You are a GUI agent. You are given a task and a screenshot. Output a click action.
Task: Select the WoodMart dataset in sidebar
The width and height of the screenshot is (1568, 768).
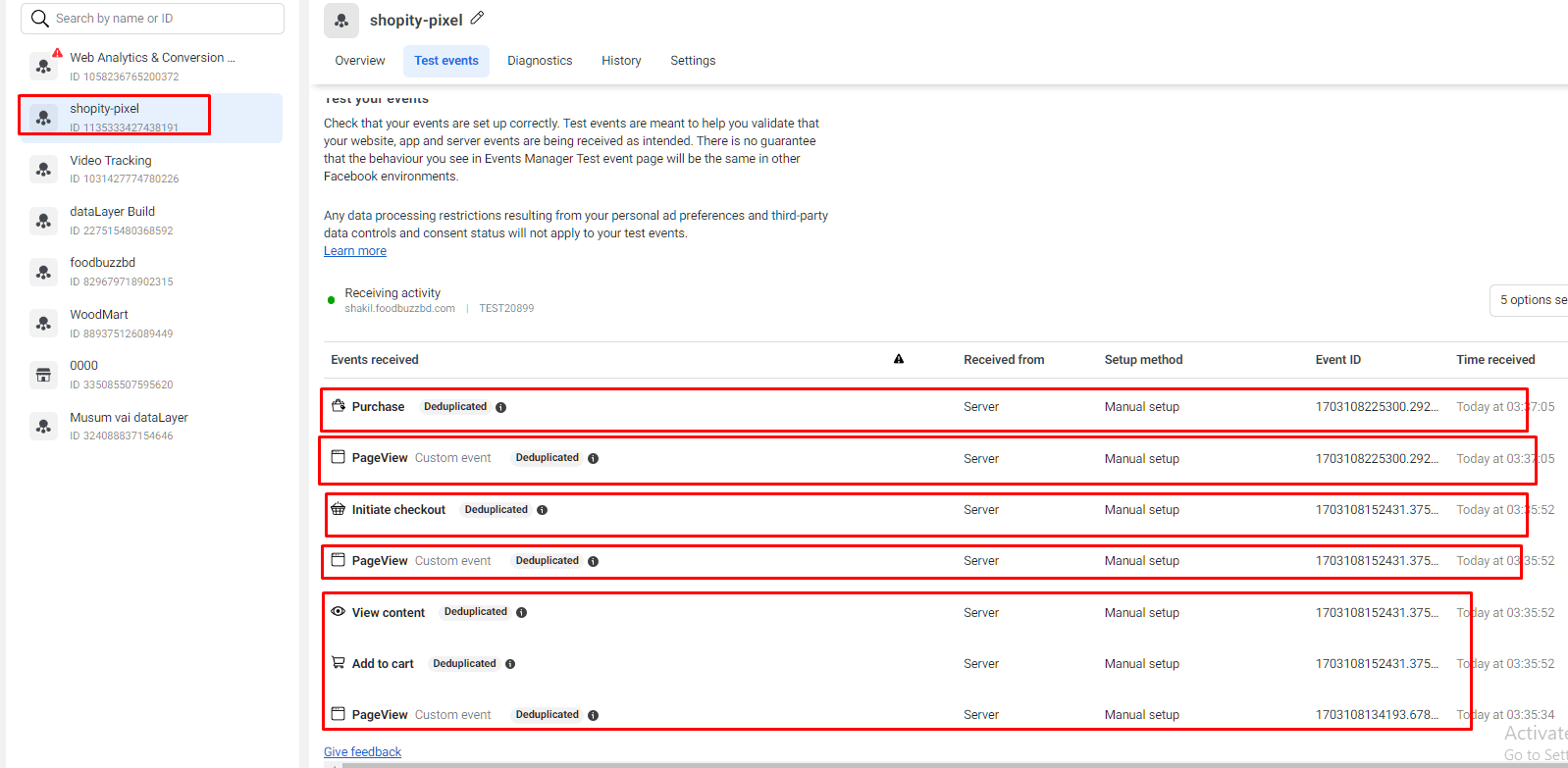99,315
